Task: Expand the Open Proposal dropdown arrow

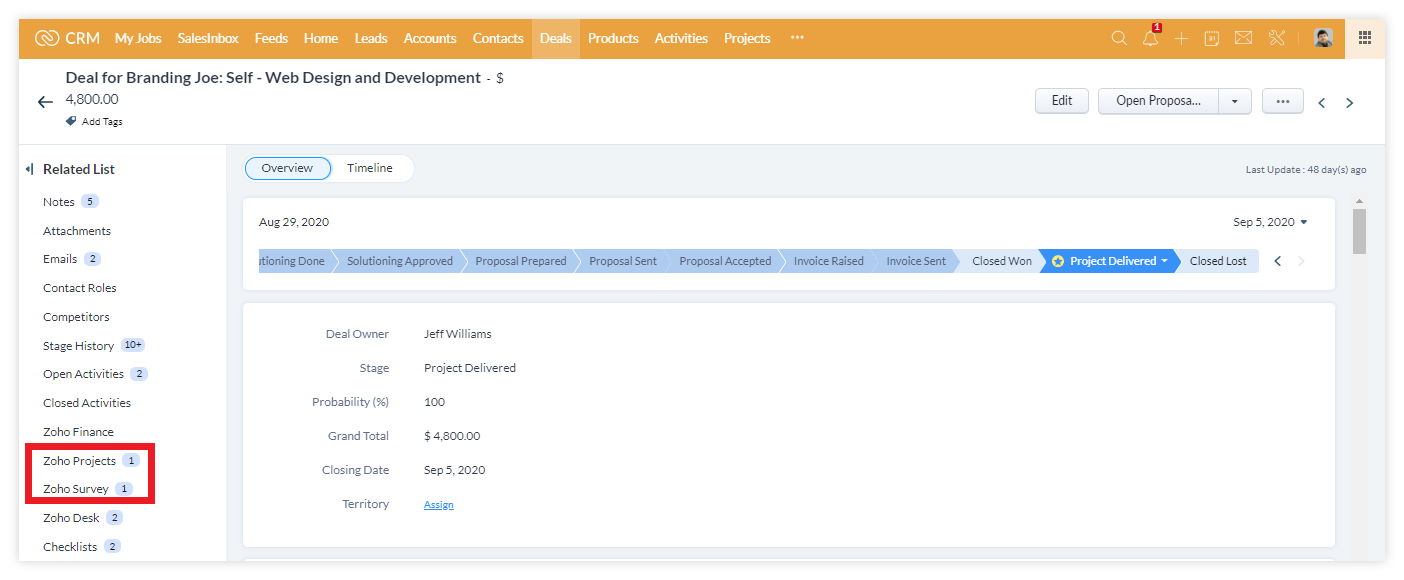Action: point(1235,101)
